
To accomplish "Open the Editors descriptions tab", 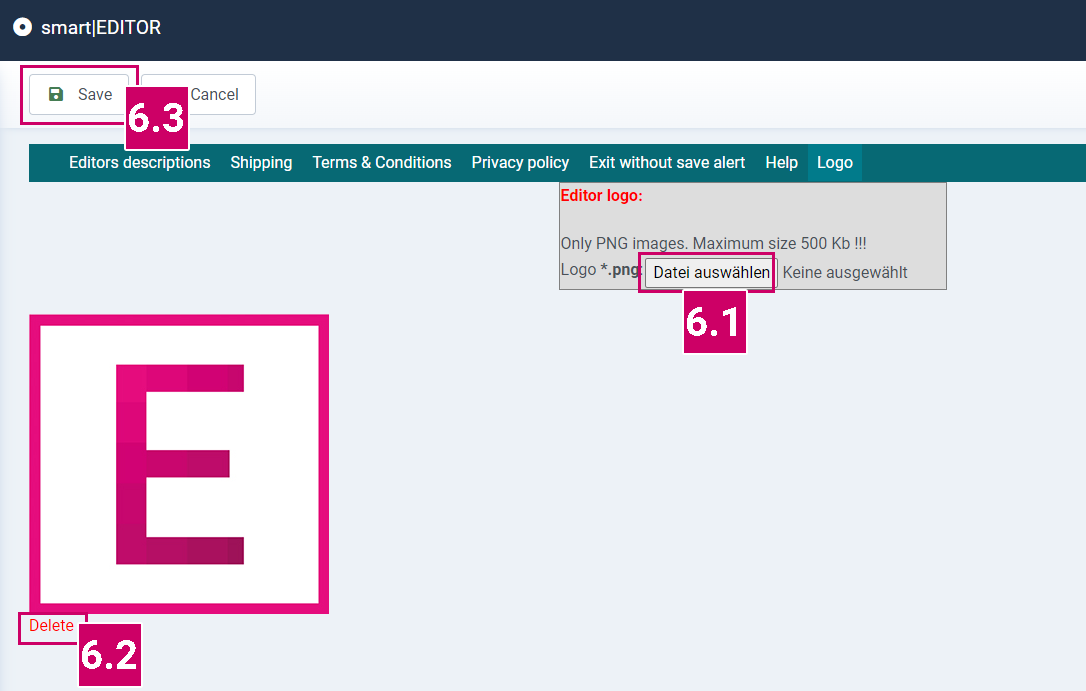I will pos(139,163).
